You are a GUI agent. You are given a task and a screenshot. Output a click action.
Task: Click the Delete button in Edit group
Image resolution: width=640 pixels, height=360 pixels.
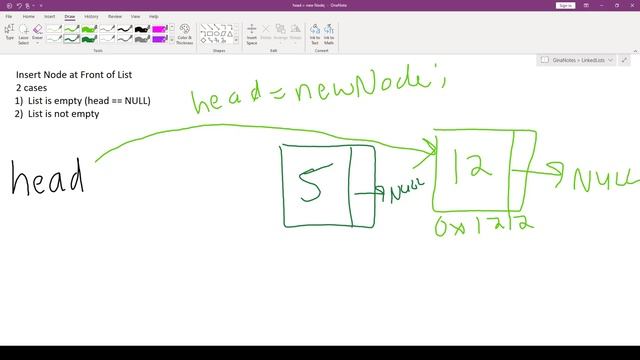point(266,32)
